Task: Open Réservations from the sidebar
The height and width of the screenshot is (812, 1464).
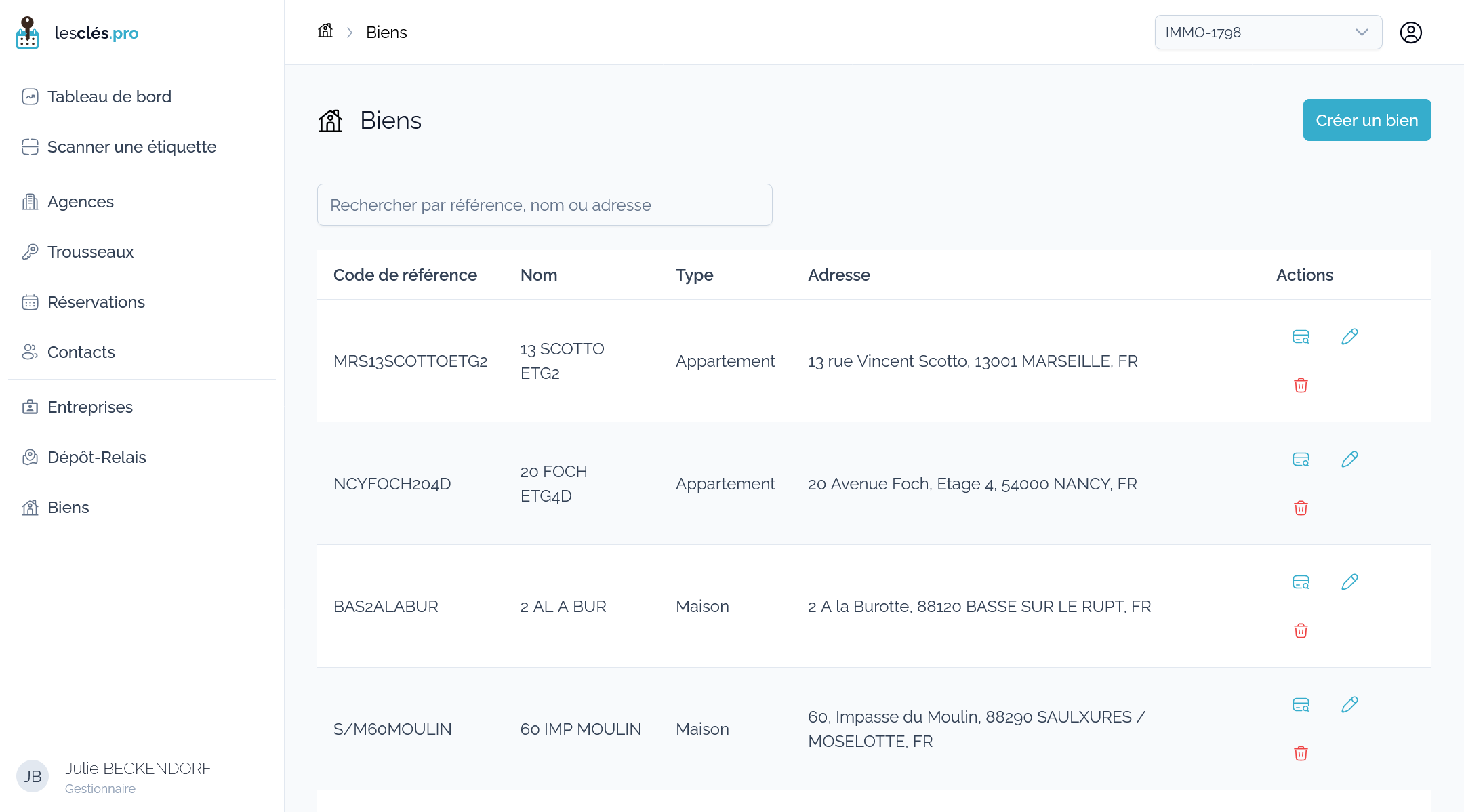Action: coord(142,302)
